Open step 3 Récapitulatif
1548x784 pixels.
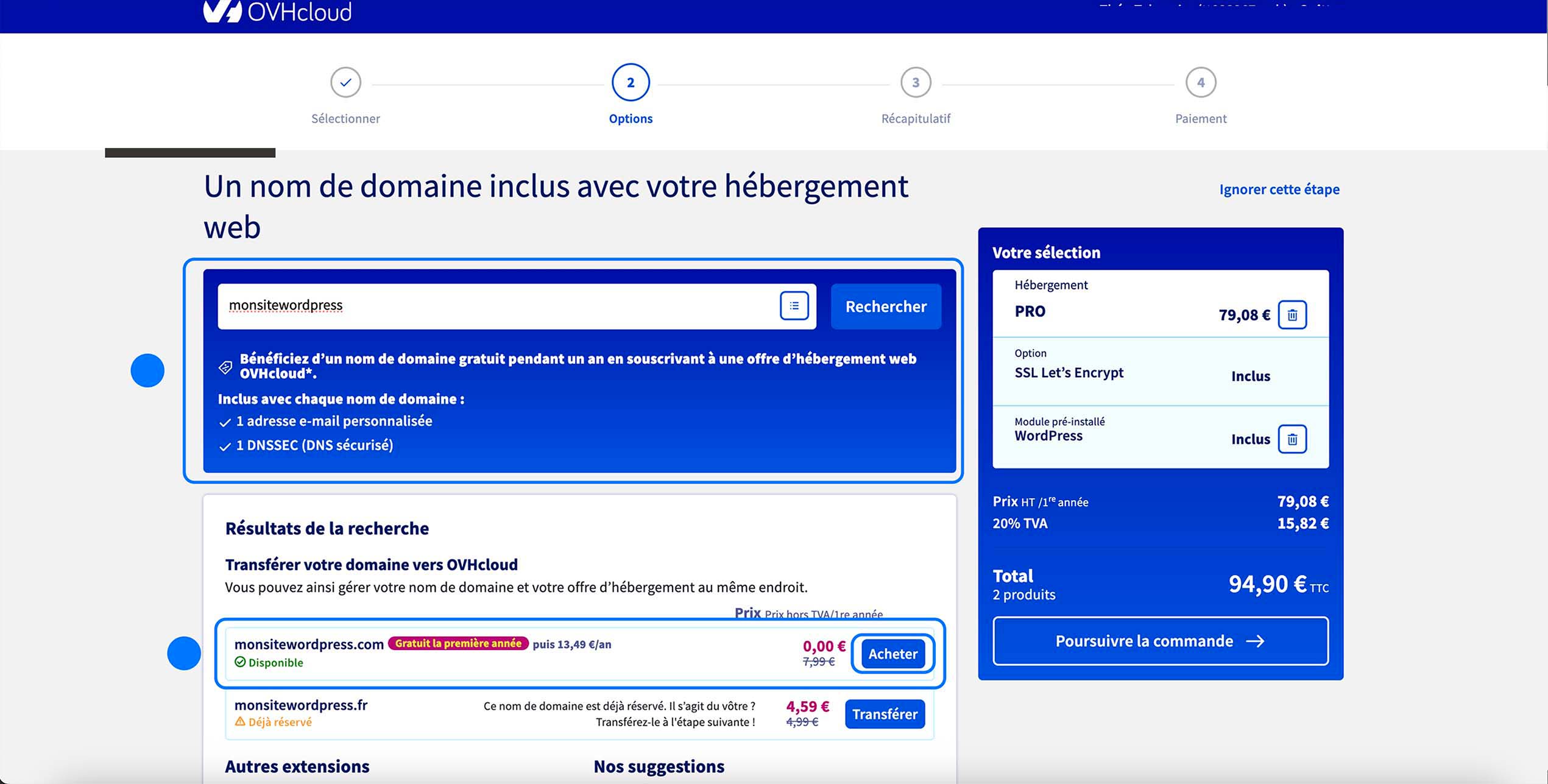pos(915,82)
